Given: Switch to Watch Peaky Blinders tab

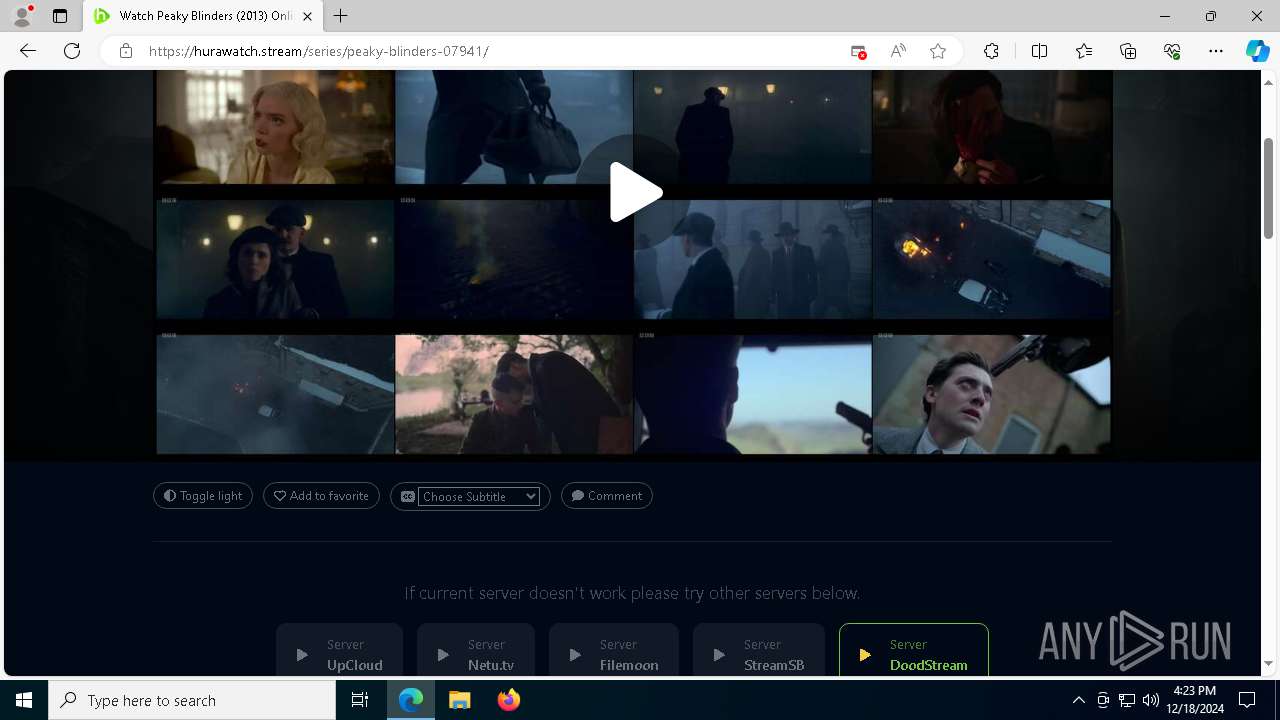Looking at the screenshot, I should (x=203, y=16).
